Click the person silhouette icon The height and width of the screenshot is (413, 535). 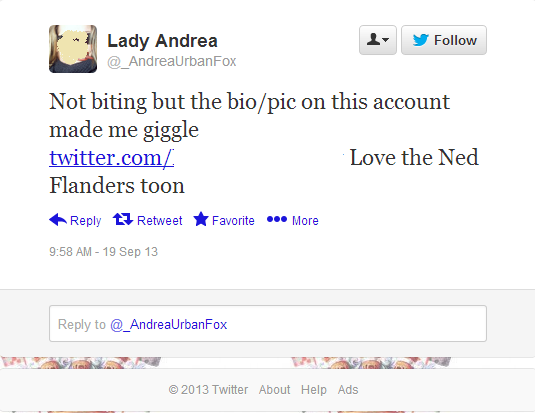pyautogui.click(x=374, y=39)
